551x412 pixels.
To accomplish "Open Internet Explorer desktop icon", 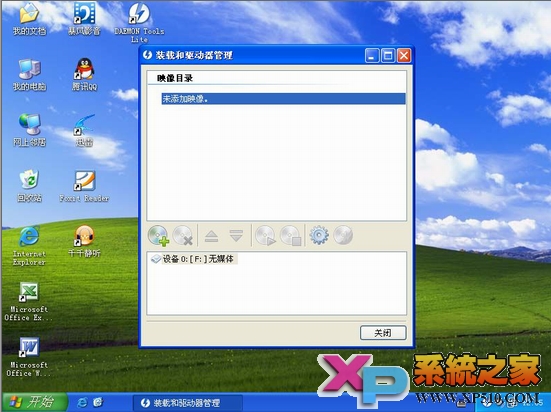I will click(29, 245).
